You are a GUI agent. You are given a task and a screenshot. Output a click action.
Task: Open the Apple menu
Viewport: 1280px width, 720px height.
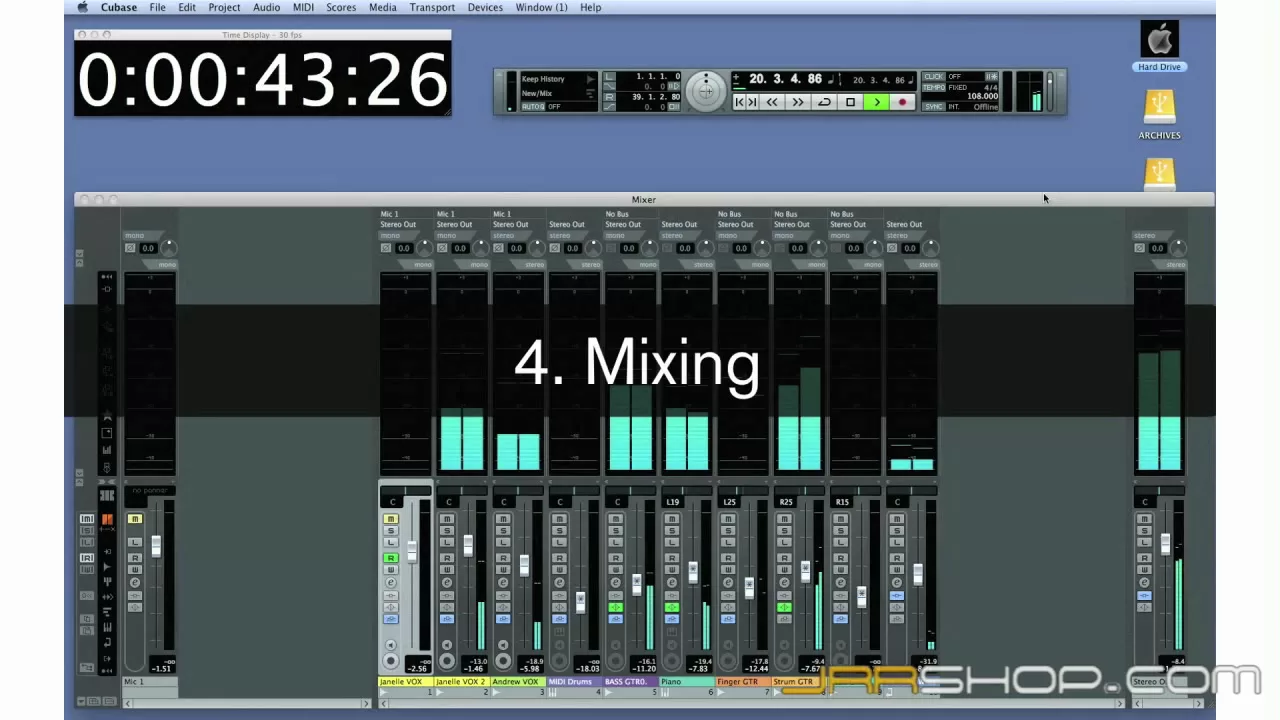(83, 7)
